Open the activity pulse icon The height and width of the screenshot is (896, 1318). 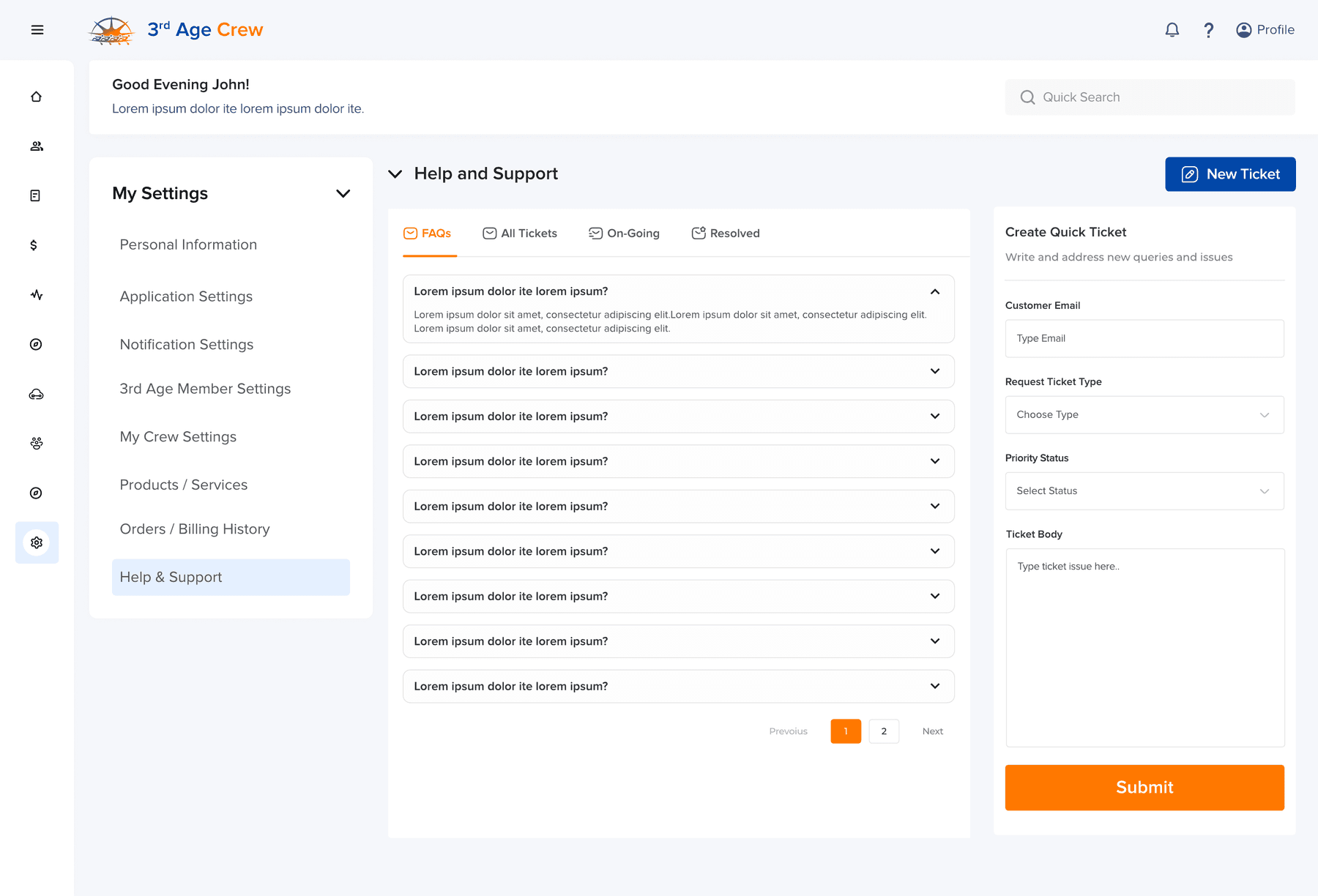tap(37, 295)
